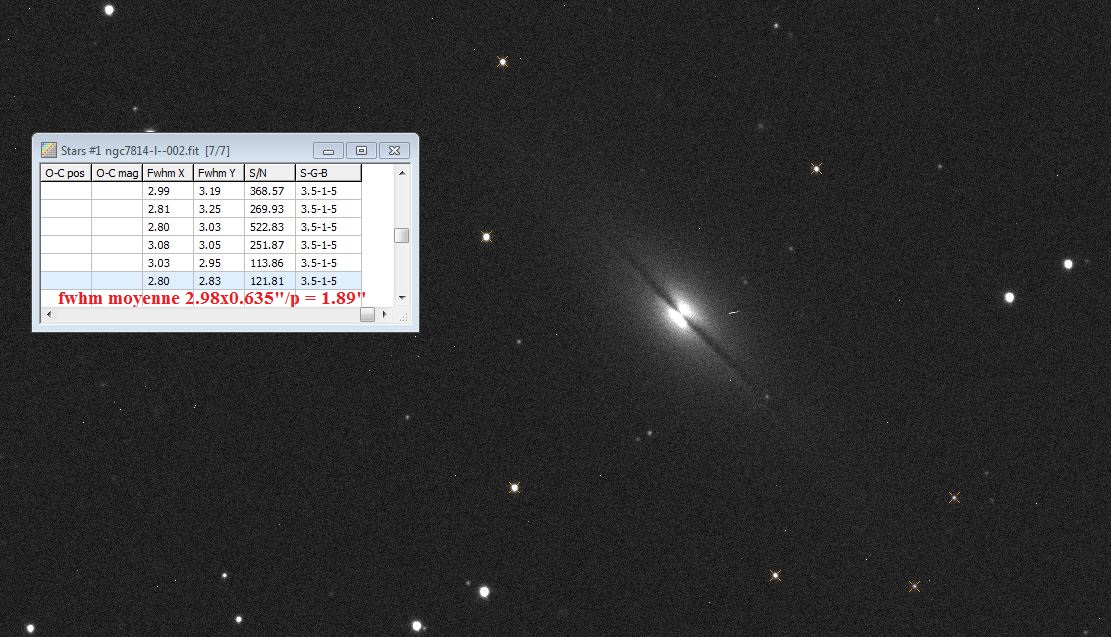Select S/N value 121.81 in highlighted row
1111x637 pixels.
pyautogui.click(x=270, y=281)
